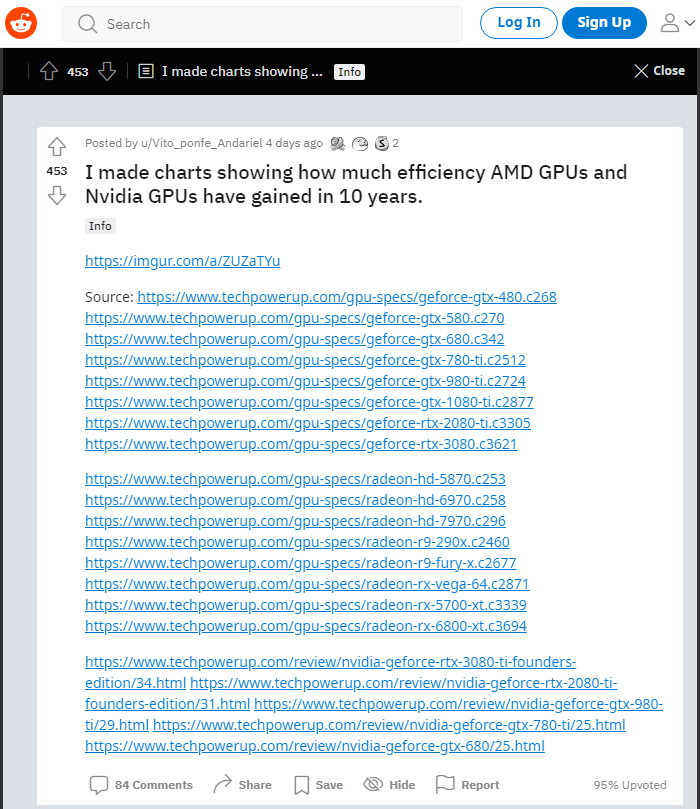Click the Info flair in the black header
This screenshot has width=700, height=809.
tap(349, 72)
